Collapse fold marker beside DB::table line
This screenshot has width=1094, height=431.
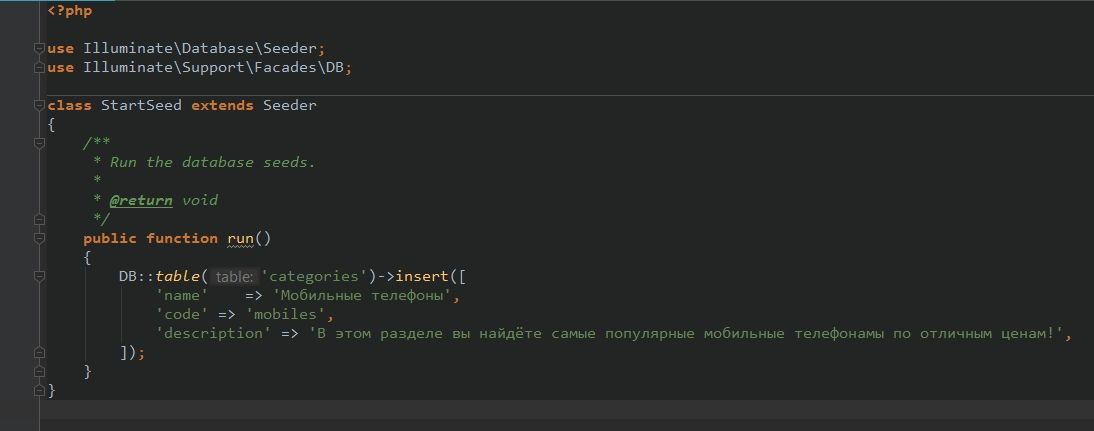(39, 276)
